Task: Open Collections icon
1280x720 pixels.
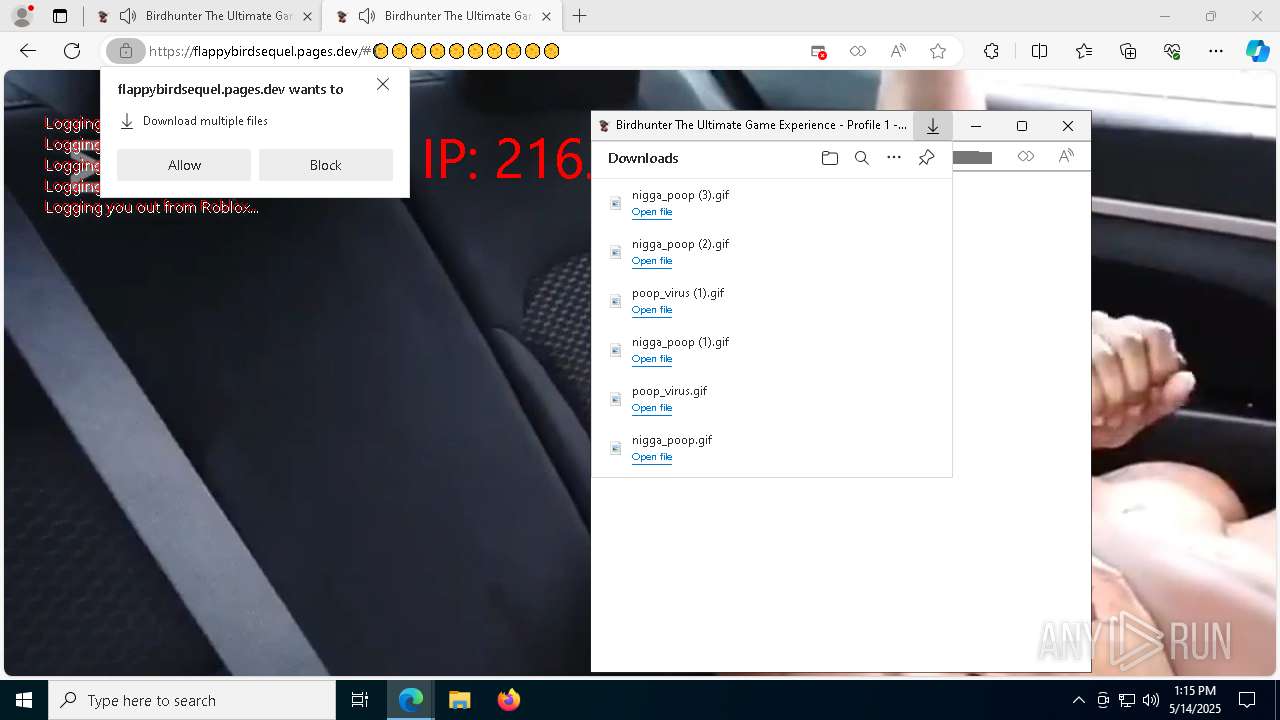Action: pos(1128,52)
